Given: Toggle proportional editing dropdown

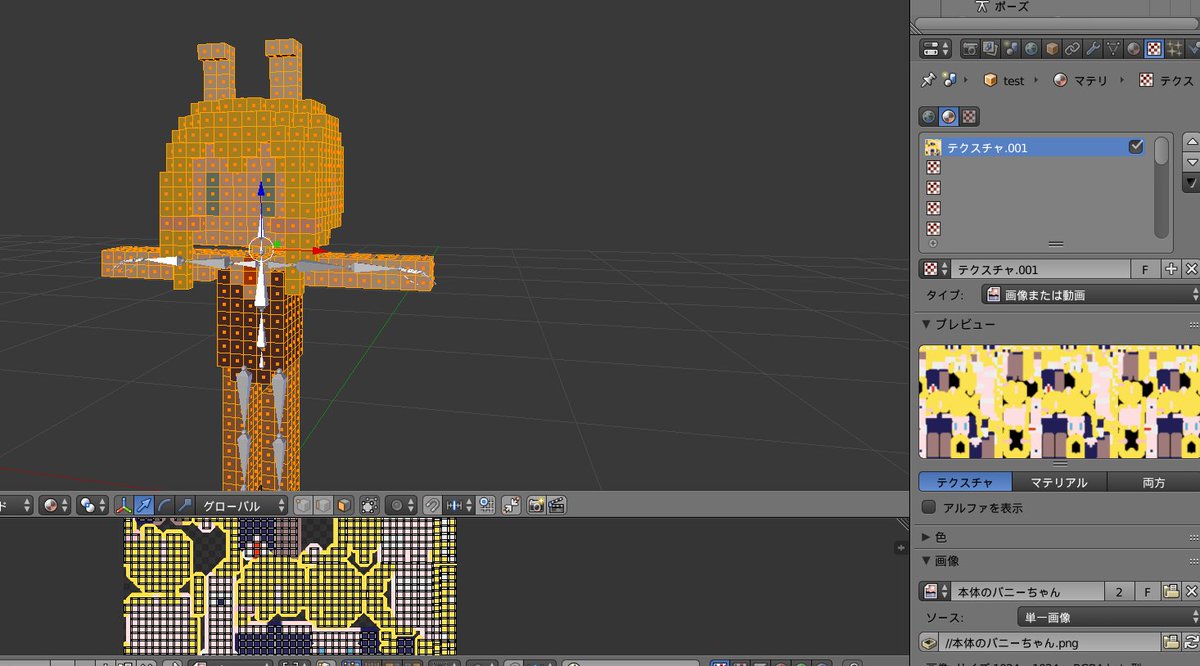Looking at the screenshot, I should (x=400, y=505).
